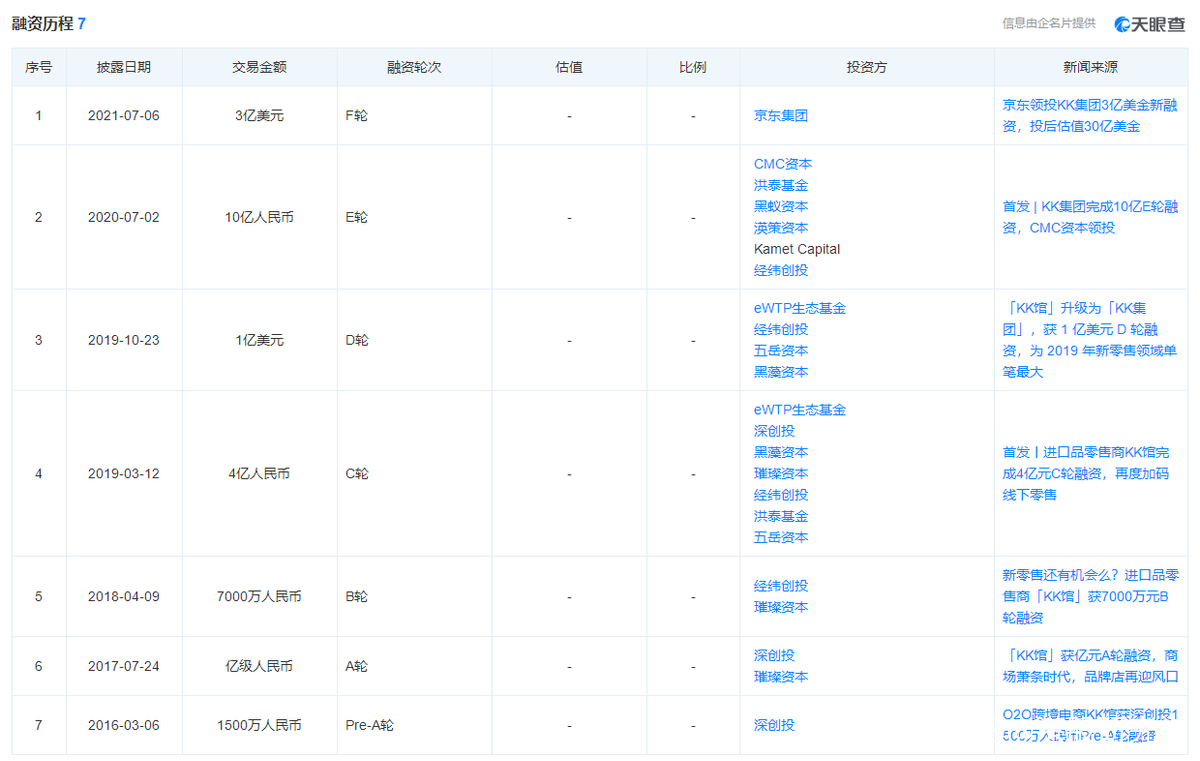The image size is (1200, 761).
Task: Select amount cell 亿级人民币
Action: pos(259,667)
